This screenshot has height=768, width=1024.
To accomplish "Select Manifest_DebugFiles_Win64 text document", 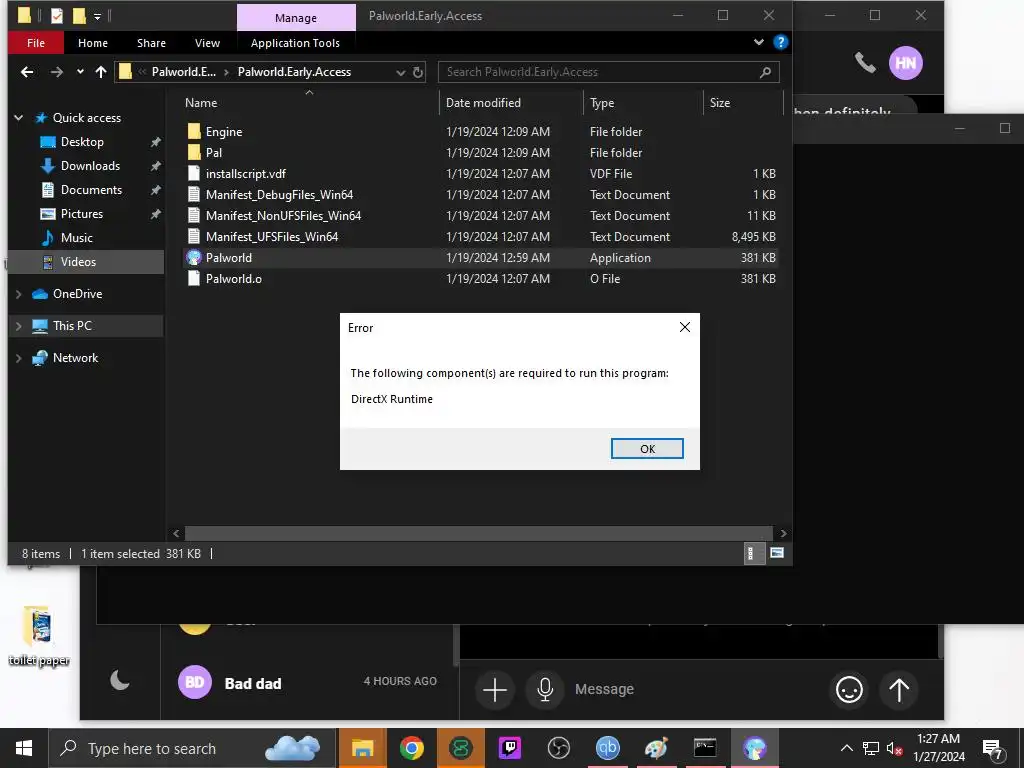I will click(280, 195).
